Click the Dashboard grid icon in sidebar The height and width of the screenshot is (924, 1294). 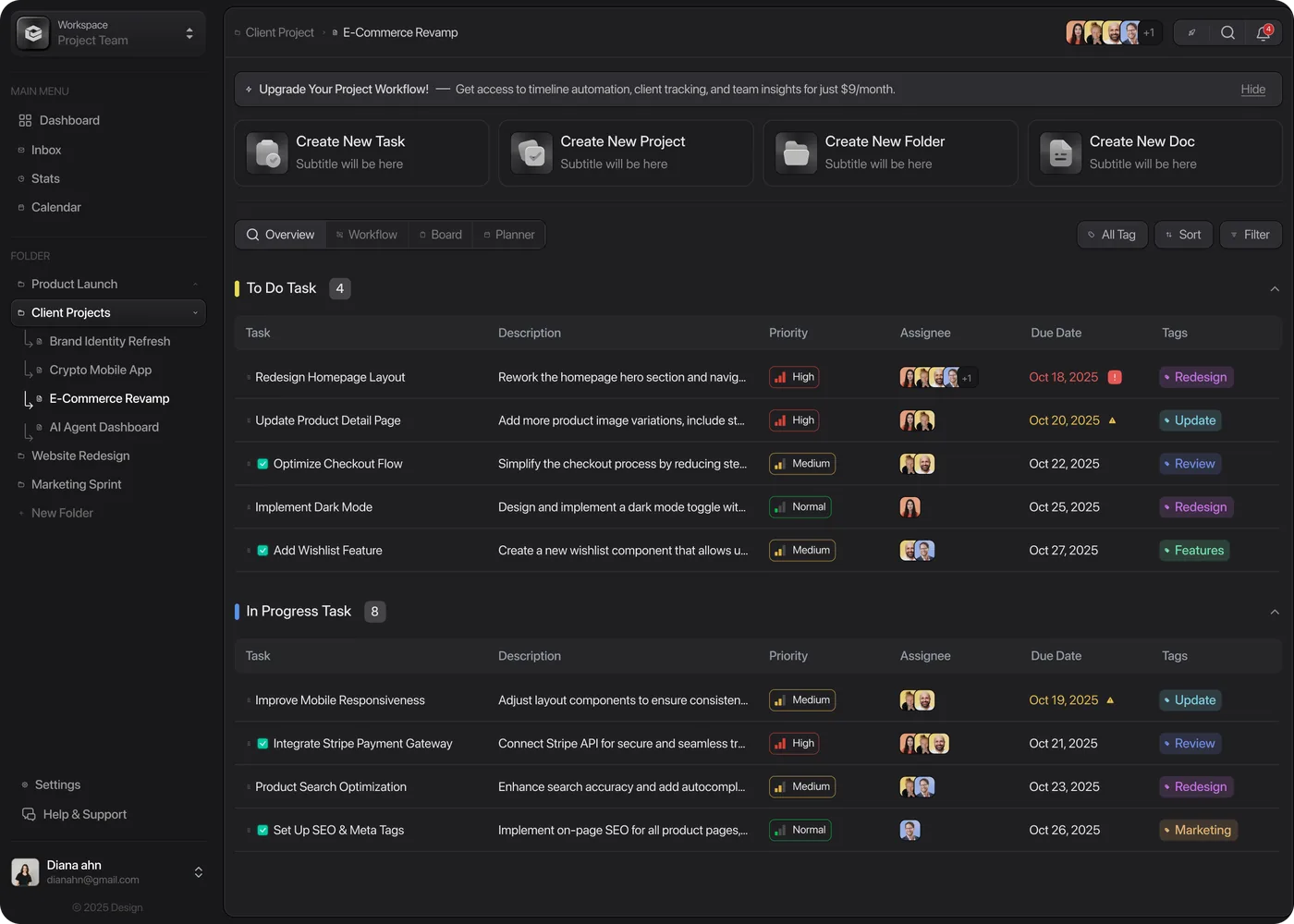25,120
